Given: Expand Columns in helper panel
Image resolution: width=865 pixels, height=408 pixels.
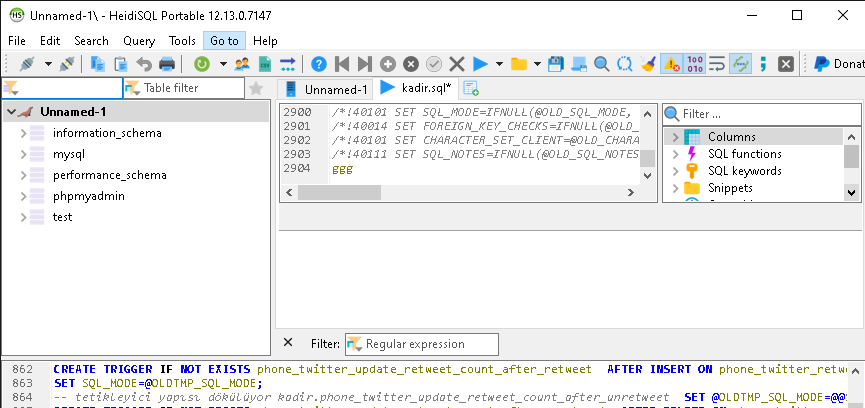Looking at the screenshot, I should point(675,137).
